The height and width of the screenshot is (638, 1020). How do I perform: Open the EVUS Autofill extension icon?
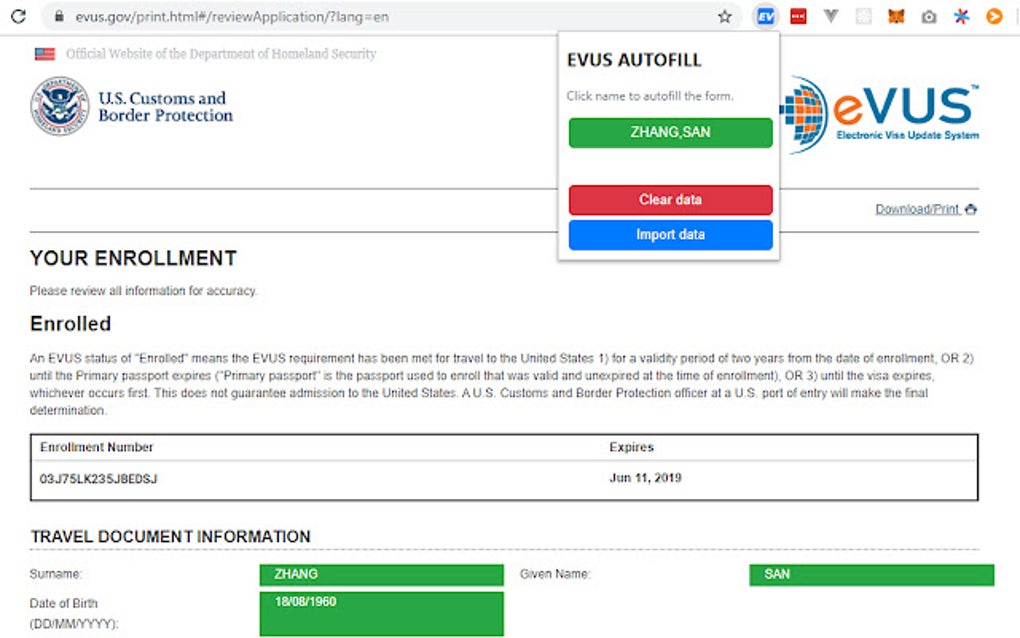pyautogui.click(x=766, y=16)
